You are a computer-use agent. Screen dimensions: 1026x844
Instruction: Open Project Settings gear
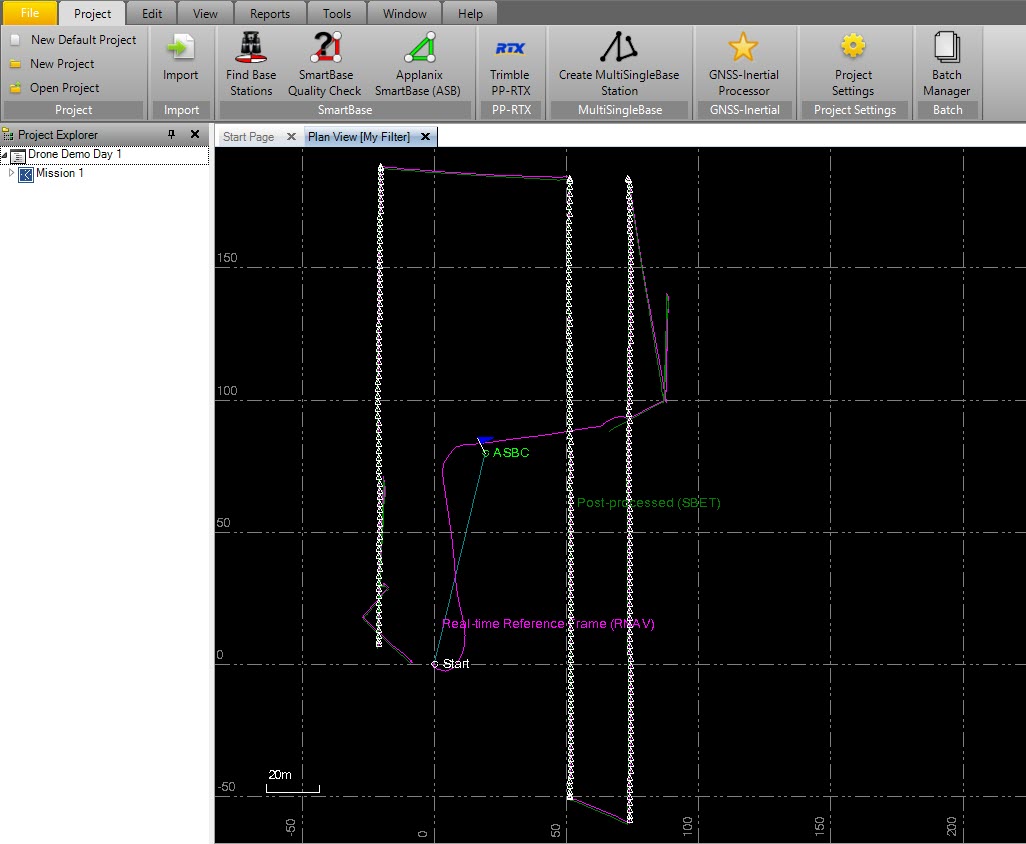click(853, 62)
